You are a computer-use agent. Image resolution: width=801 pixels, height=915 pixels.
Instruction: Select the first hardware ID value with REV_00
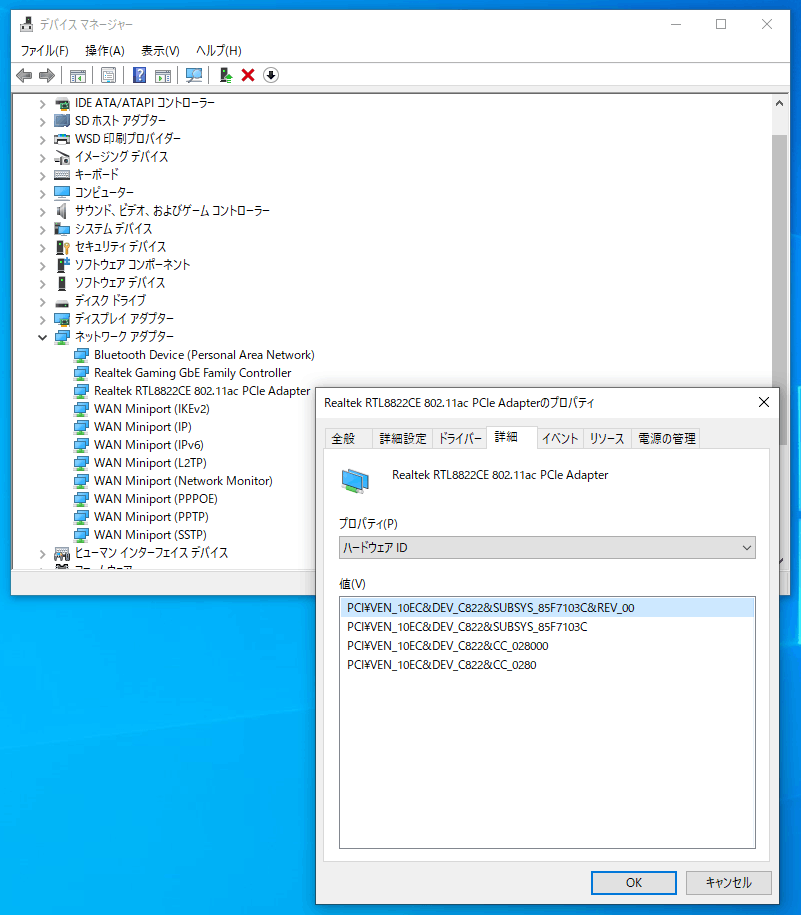(x=490, y=607)
